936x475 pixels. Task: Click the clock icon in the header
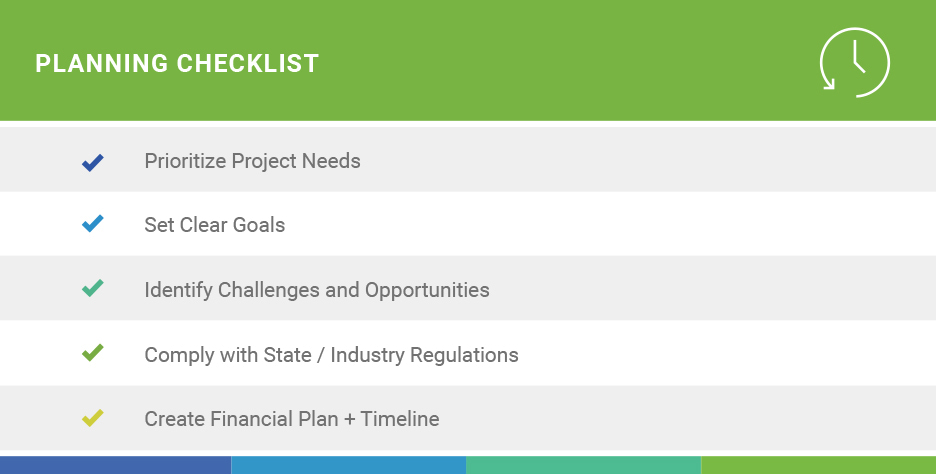coord(855,62)
